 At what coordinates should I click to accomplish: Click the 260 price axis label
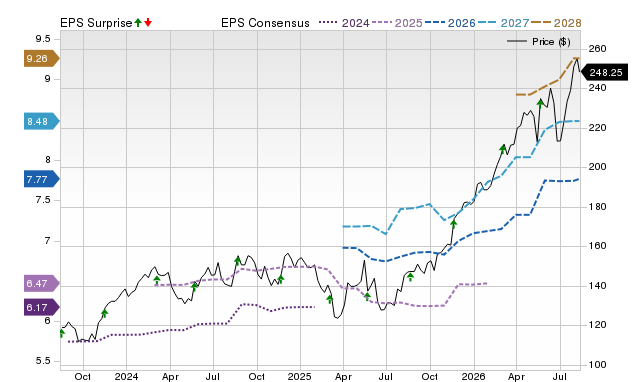pyautogui.click(x=597, y=49)
